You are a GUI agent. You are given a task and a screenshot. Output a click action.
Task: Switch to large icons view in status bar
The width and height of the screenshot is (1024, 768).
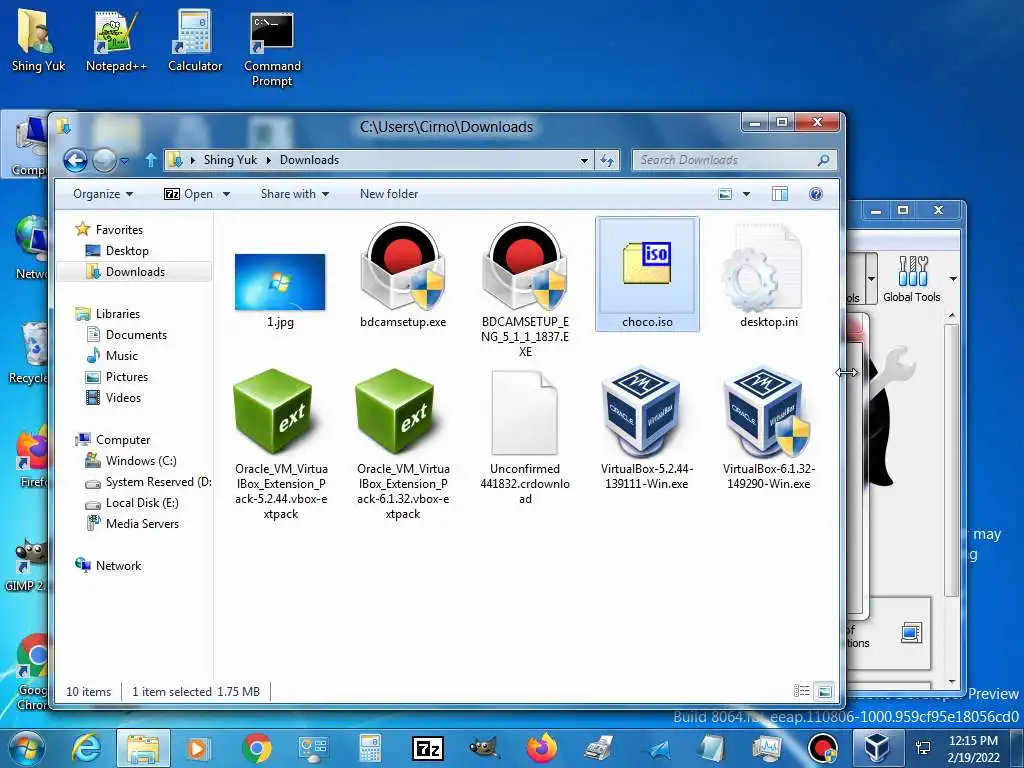click(x=824, y=691)
